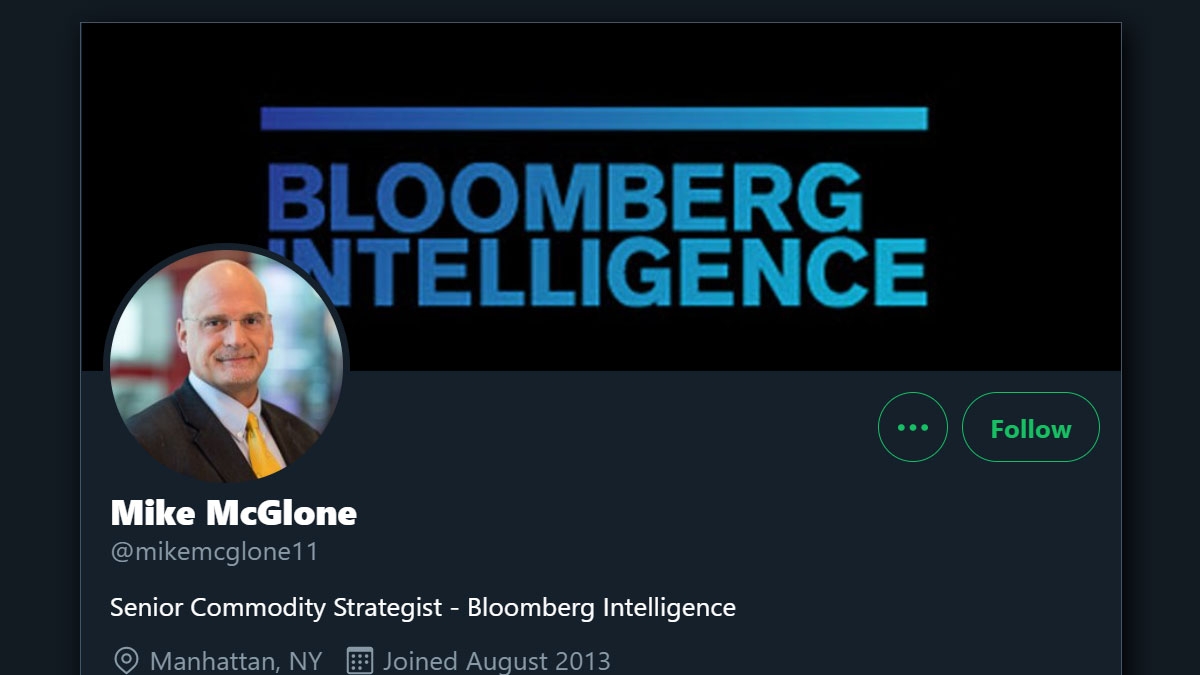This screenshot has width=1200, height=675.
Task: Tap the pin icon beside Manhattan, NY
Action: click(x=124, y=660)
